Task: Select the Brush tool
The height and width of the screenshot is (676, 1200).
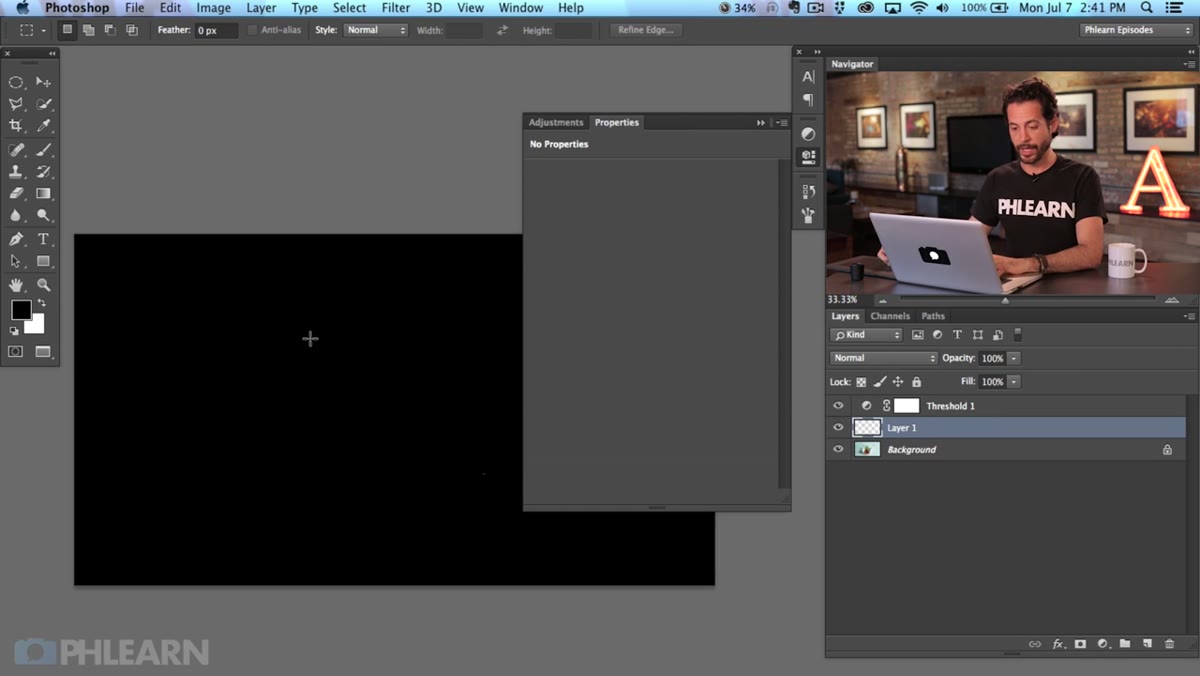Action: pyautogui.click(x=44, y=150)
